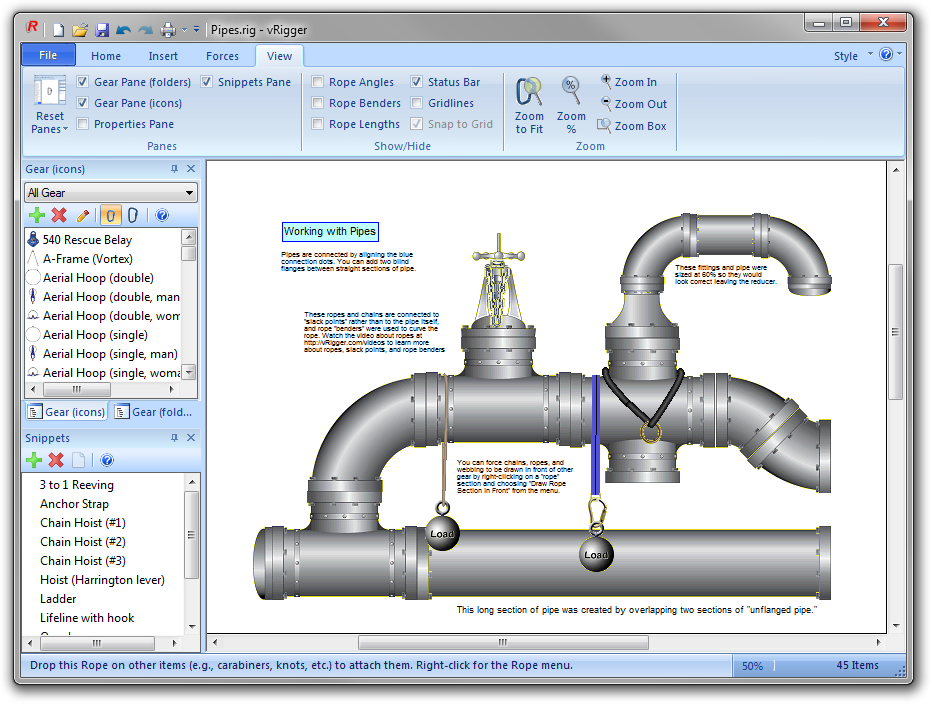Check the Properties Pane checkbox

[83, 124]
